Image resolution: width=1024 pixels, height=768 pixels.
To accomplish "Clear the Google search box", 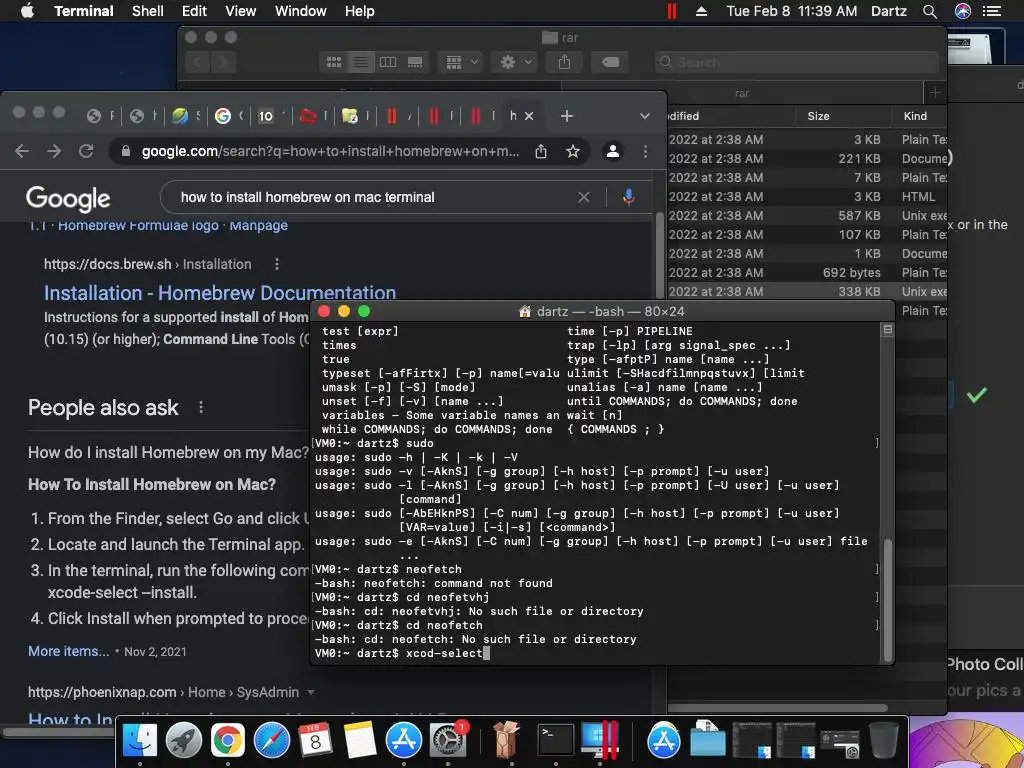I will pyautogui.click(x=584, y=197).
